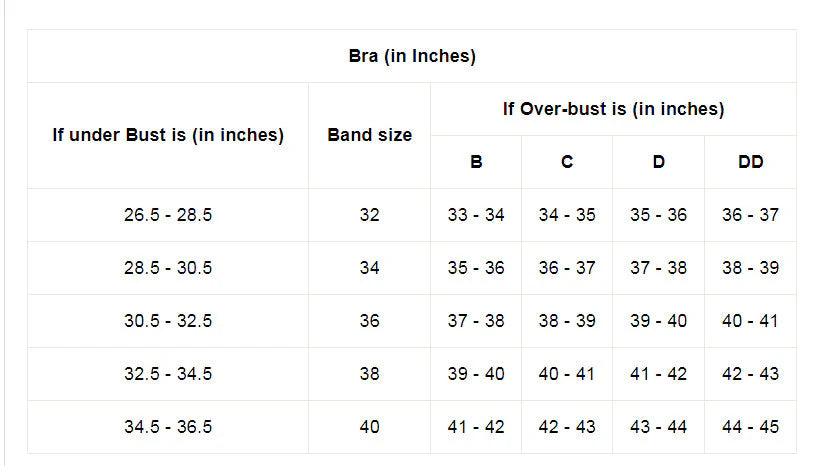Click the "Bra (in Inches)" table title
Screen dimensions: 818x466
pos(411,56)
